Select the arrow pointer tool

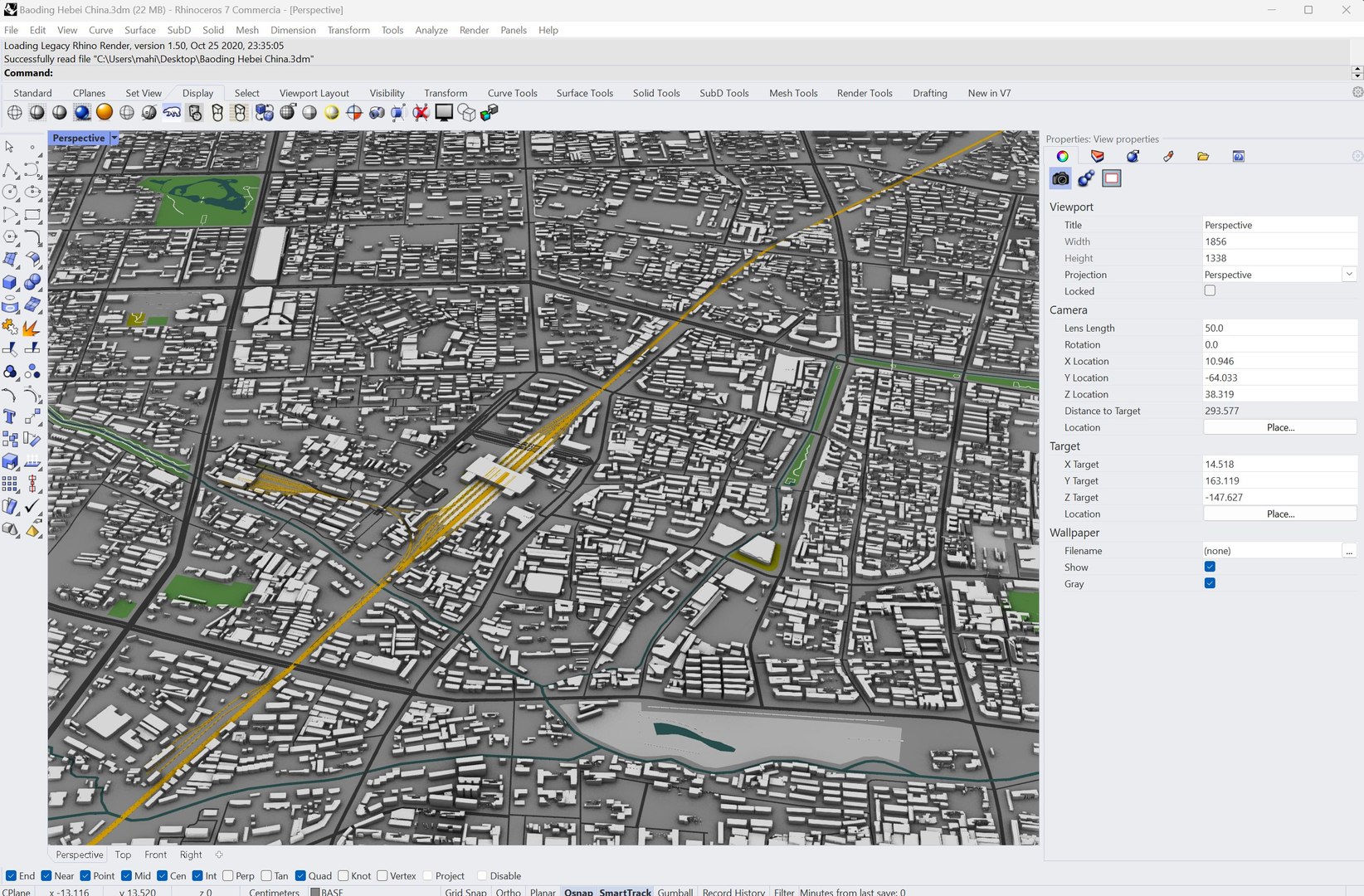click(x=9, y=147)
